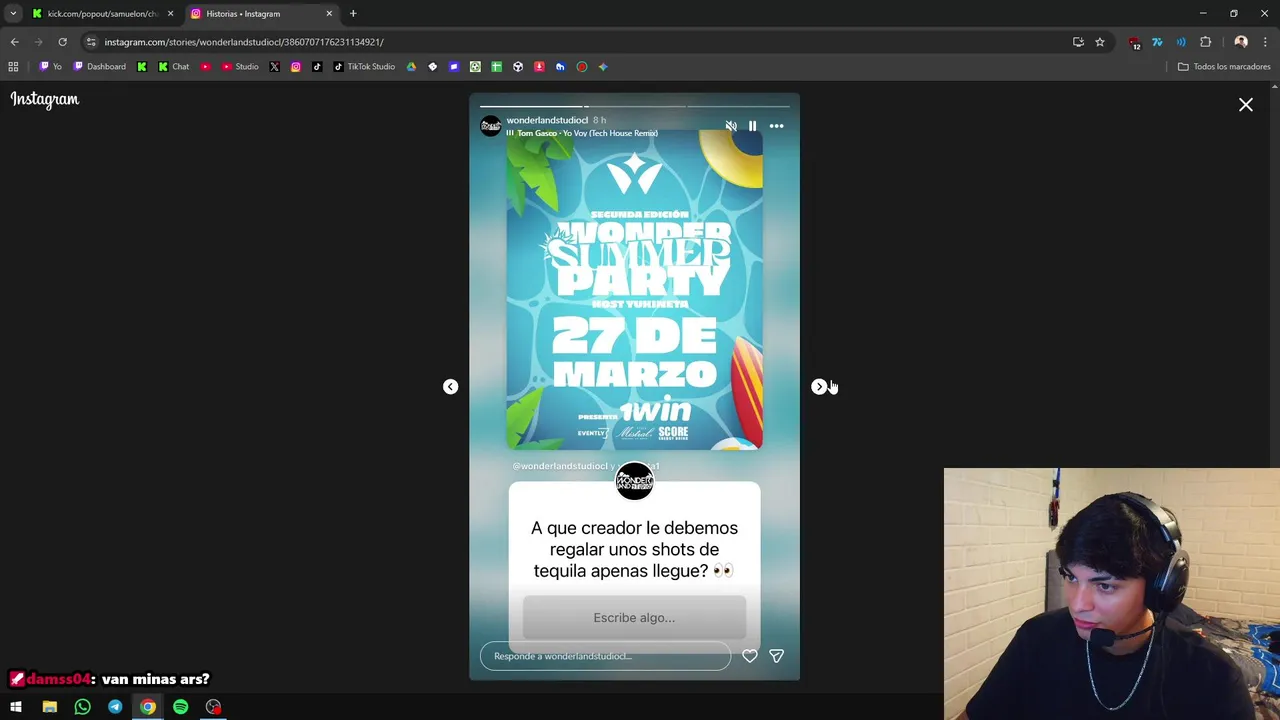This screenshot has height=720, width=1280.
Task: Open the @wonderlandstudiocl mention under the post
Action: [x=560, y=466]
